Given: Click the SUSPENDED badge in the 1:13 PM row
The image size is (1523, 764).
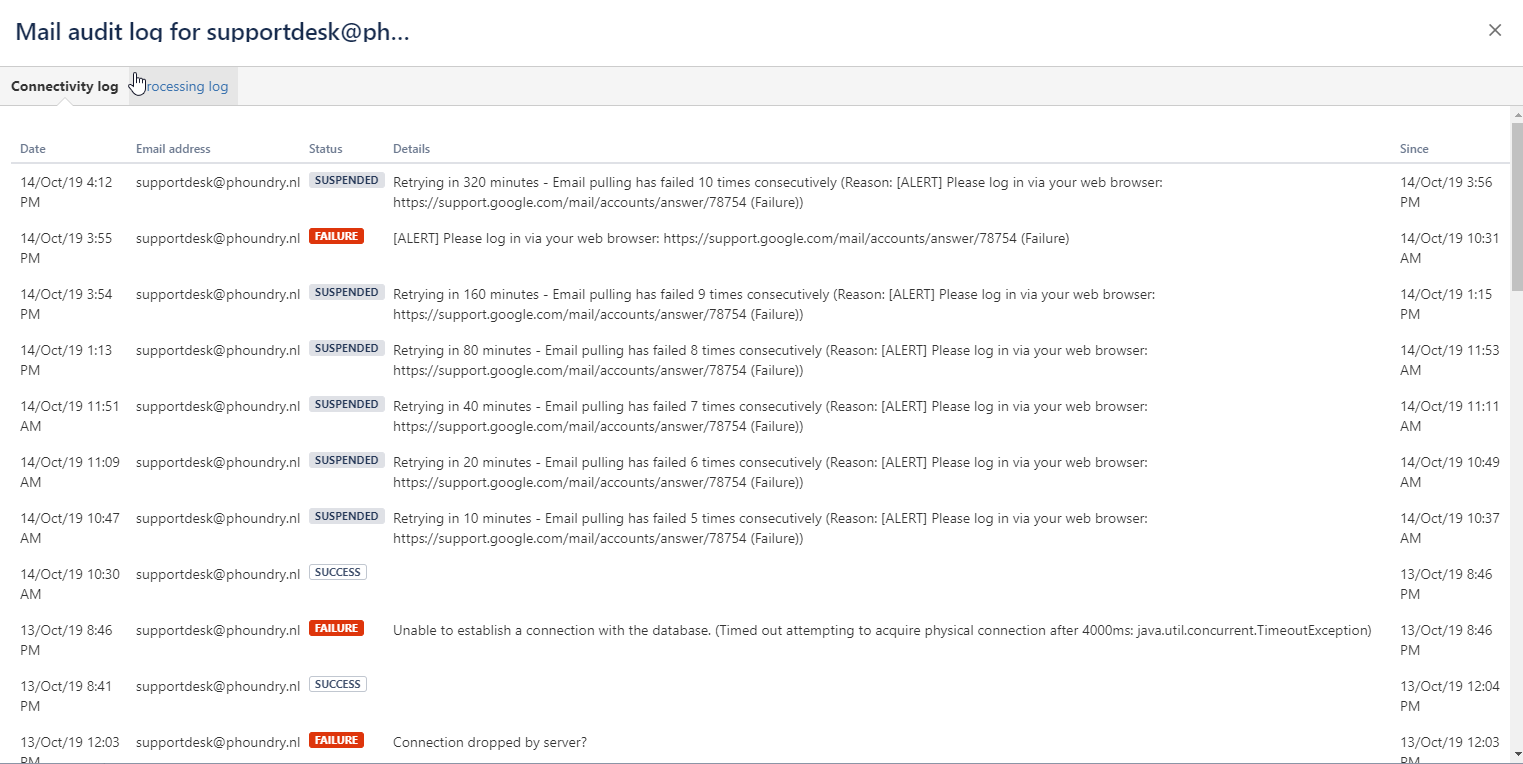Looking at the screenshot, I should 346,348.
